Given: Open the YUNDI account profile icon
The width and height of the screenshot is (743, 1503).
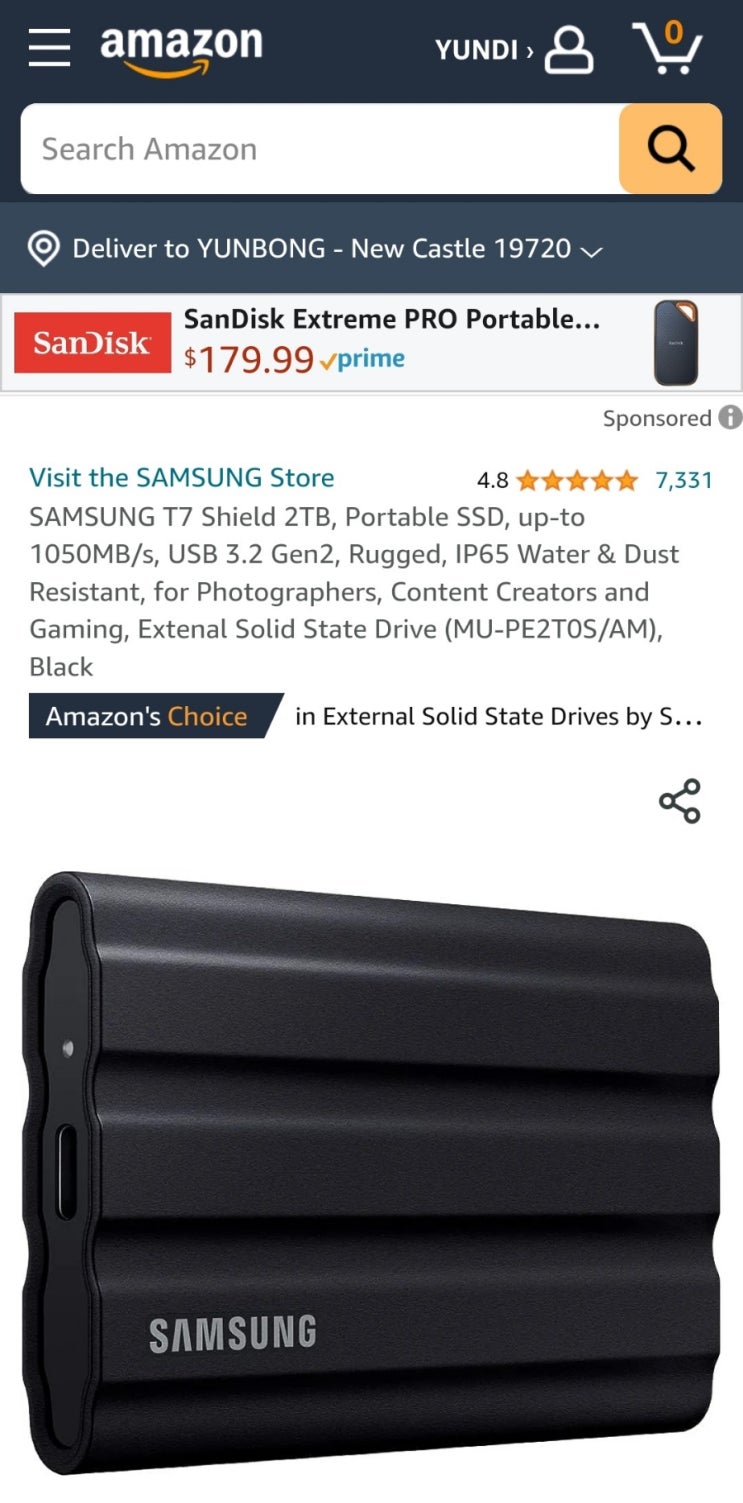Looking at the screenshot, I should 568,49.
